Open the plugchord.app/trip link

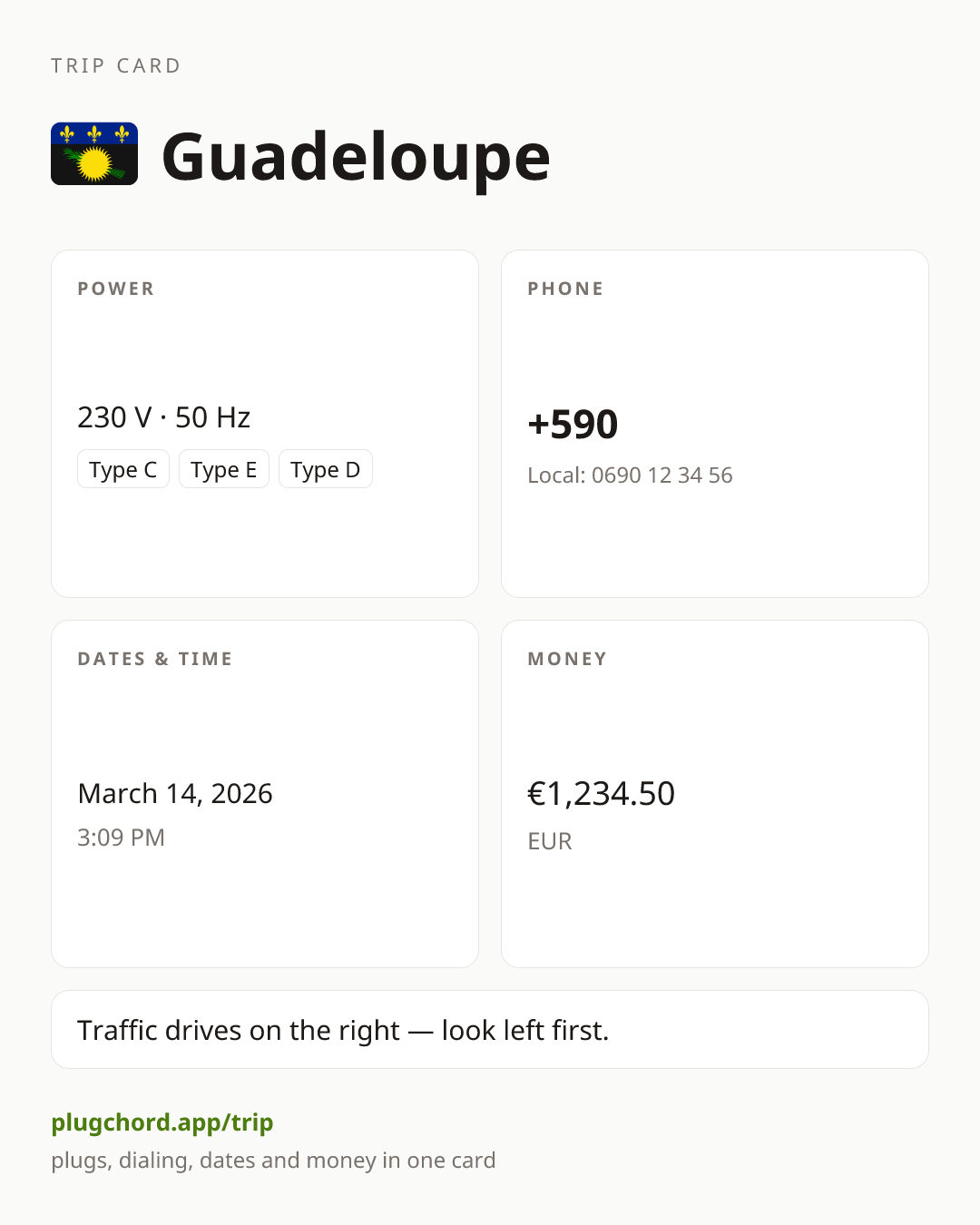[x=162, y=1122]
